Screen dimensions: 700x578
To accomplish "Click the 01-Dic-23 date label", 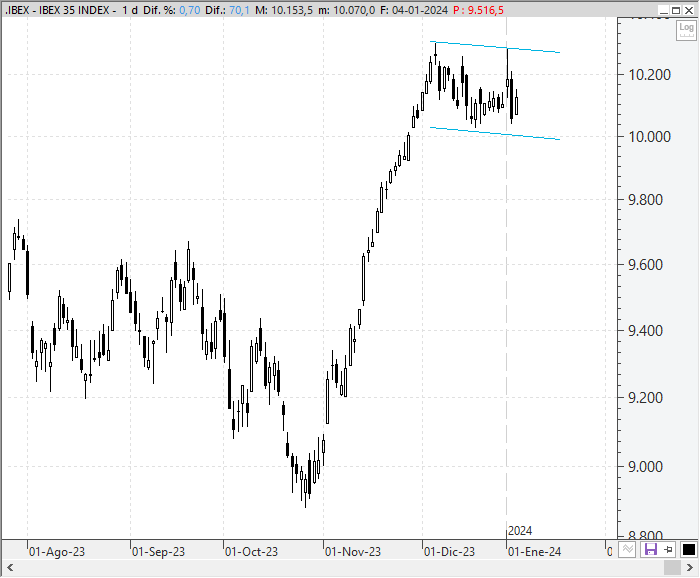I will (449, 552).
